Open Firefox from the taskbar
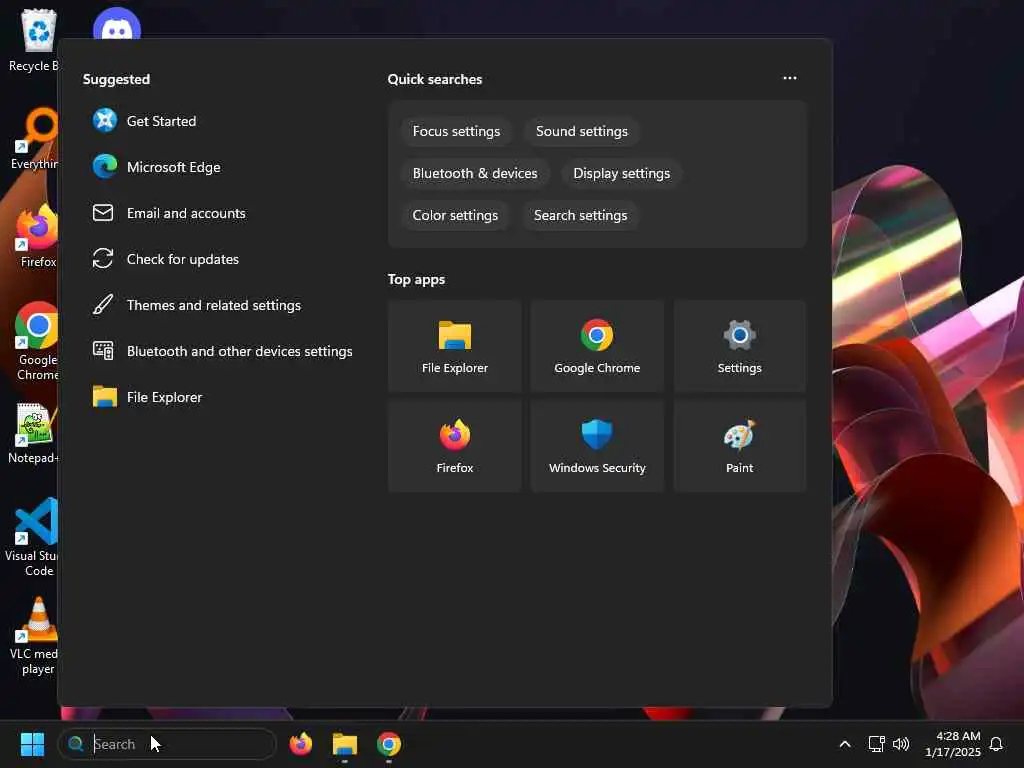 point(300,744)
